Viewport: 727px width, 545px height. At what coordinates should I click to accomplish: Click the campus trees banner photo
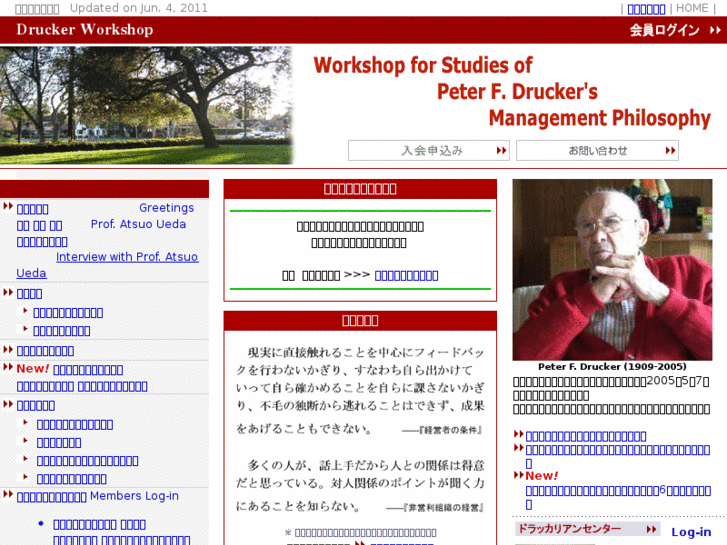(x=147, y=105)
